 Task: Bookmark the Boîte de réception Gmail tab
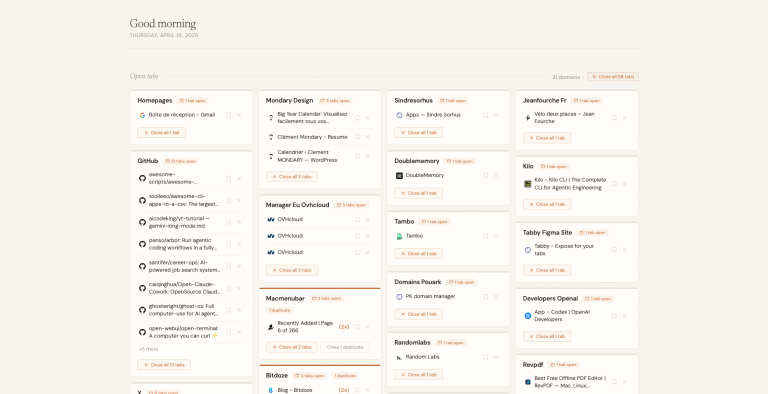[228, 115]
